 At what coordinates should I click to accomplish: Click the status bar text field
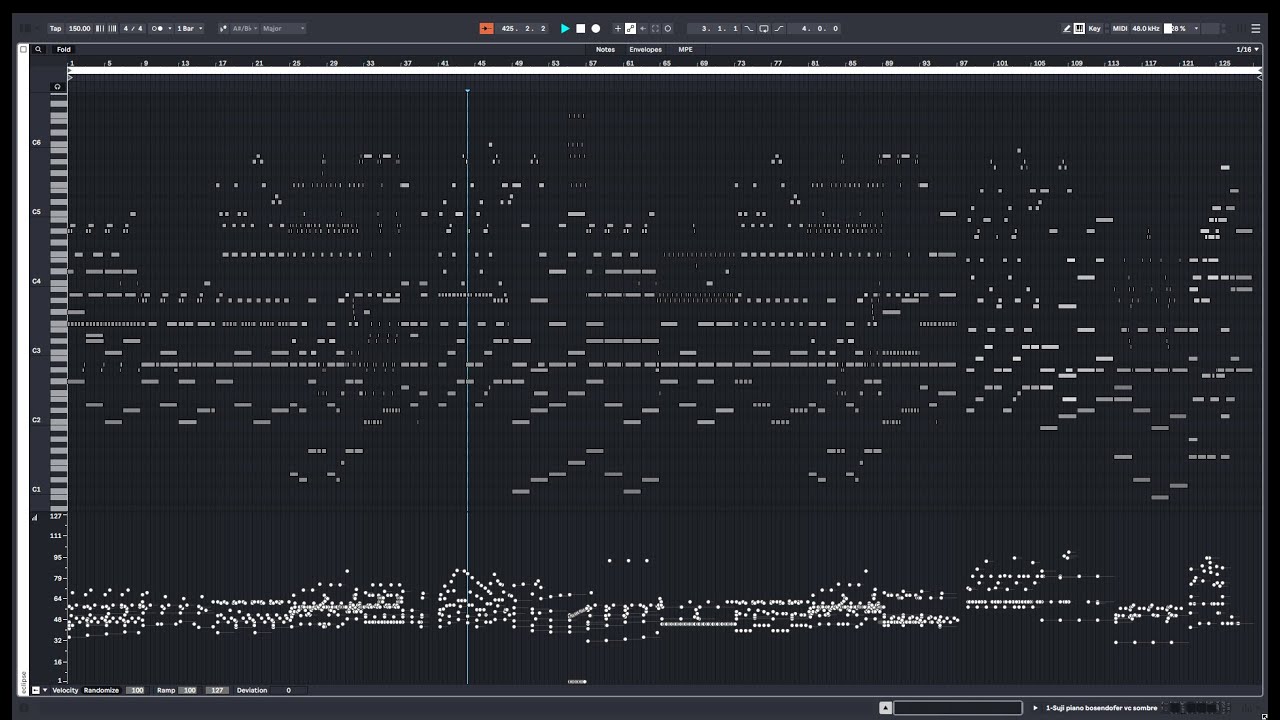pyautogui.click(x=958, y=708)
